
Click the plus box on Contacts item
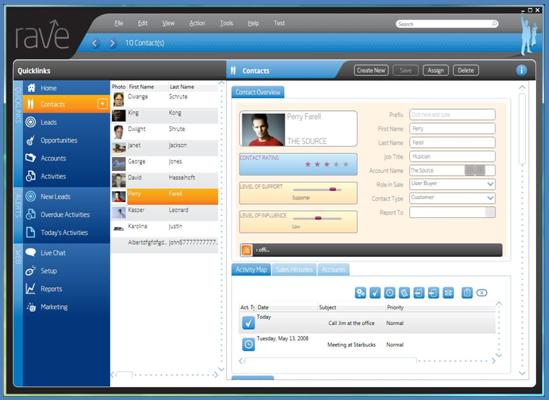coord(102,104)
